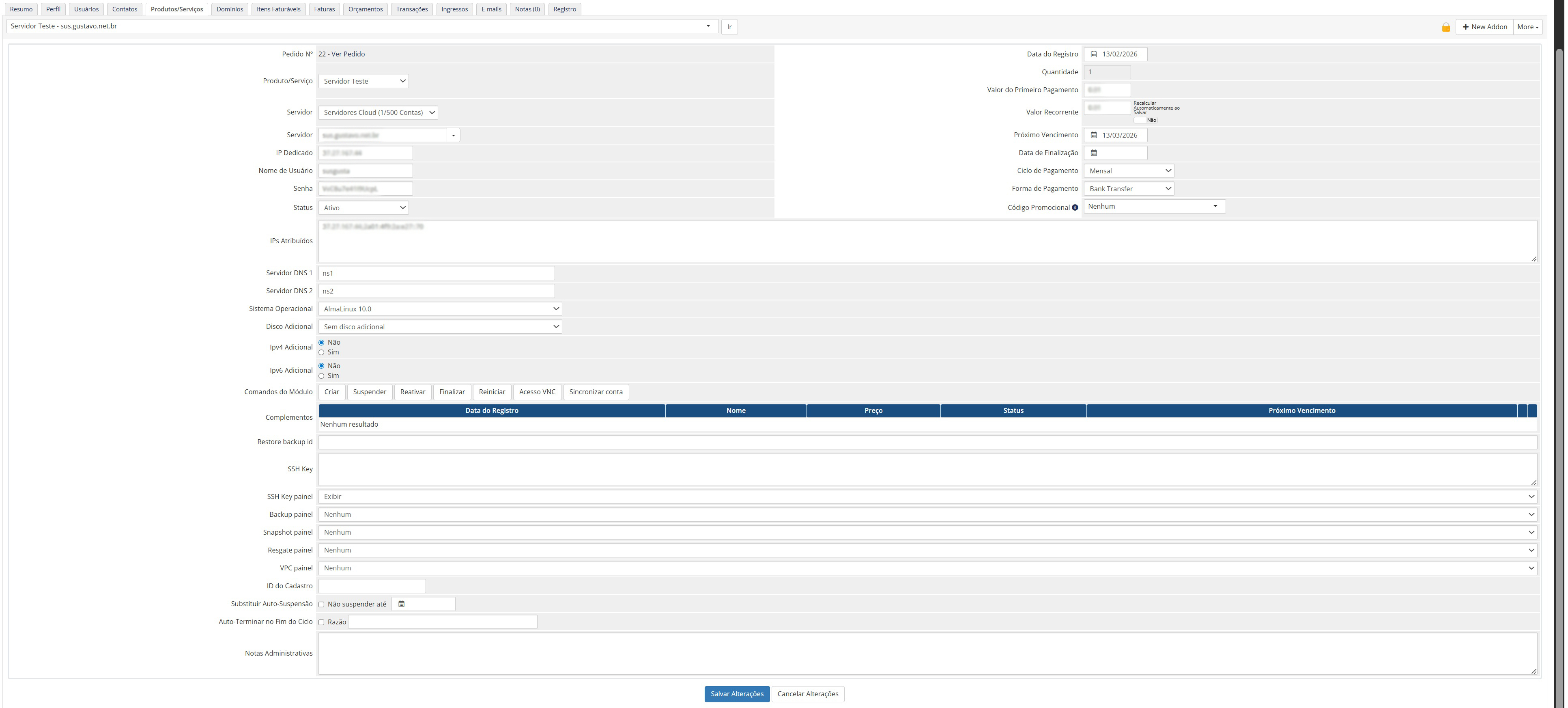Click the Restore backup id field
1568x708 pixels.
927,442
